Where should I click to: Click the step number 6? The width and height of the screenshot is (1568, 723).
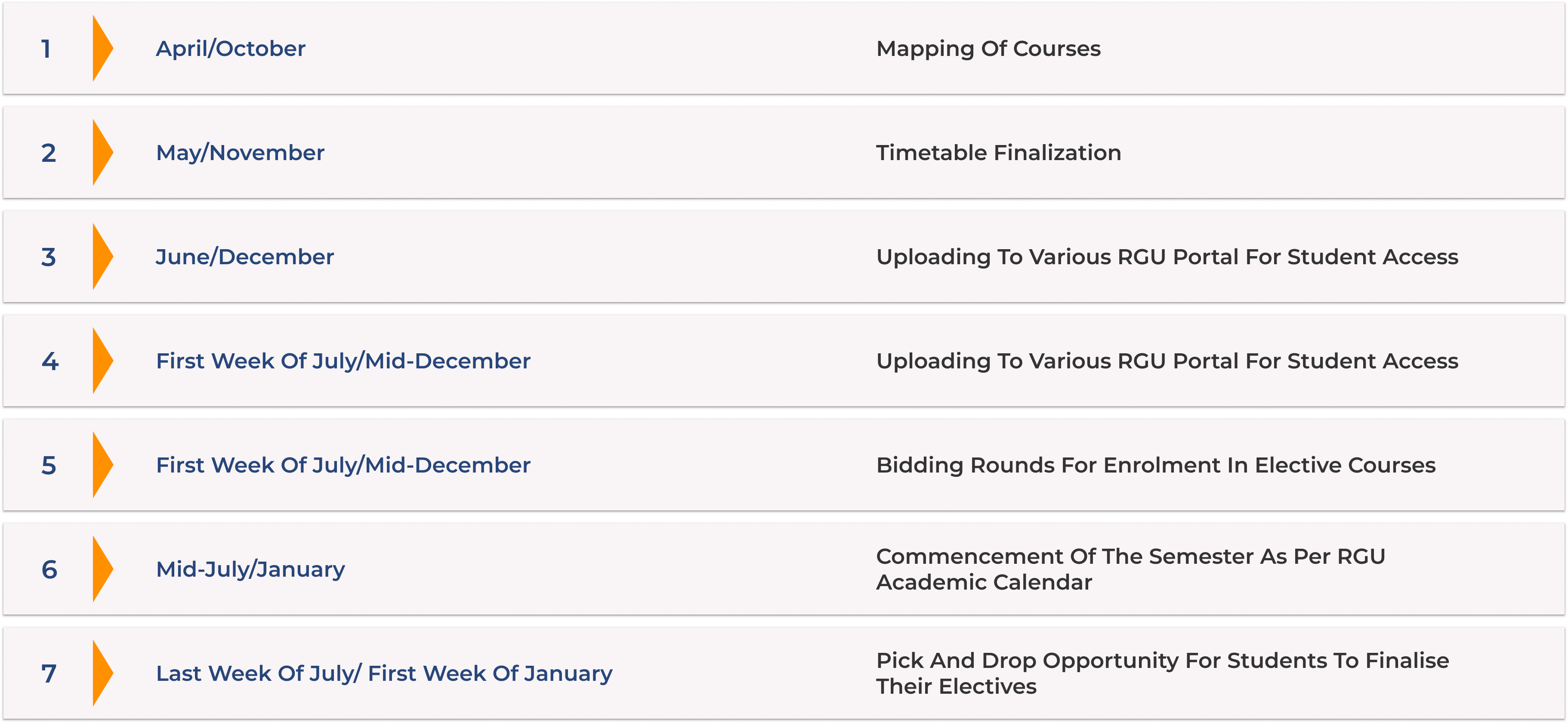pyautogui.click(x=49, y=570)
